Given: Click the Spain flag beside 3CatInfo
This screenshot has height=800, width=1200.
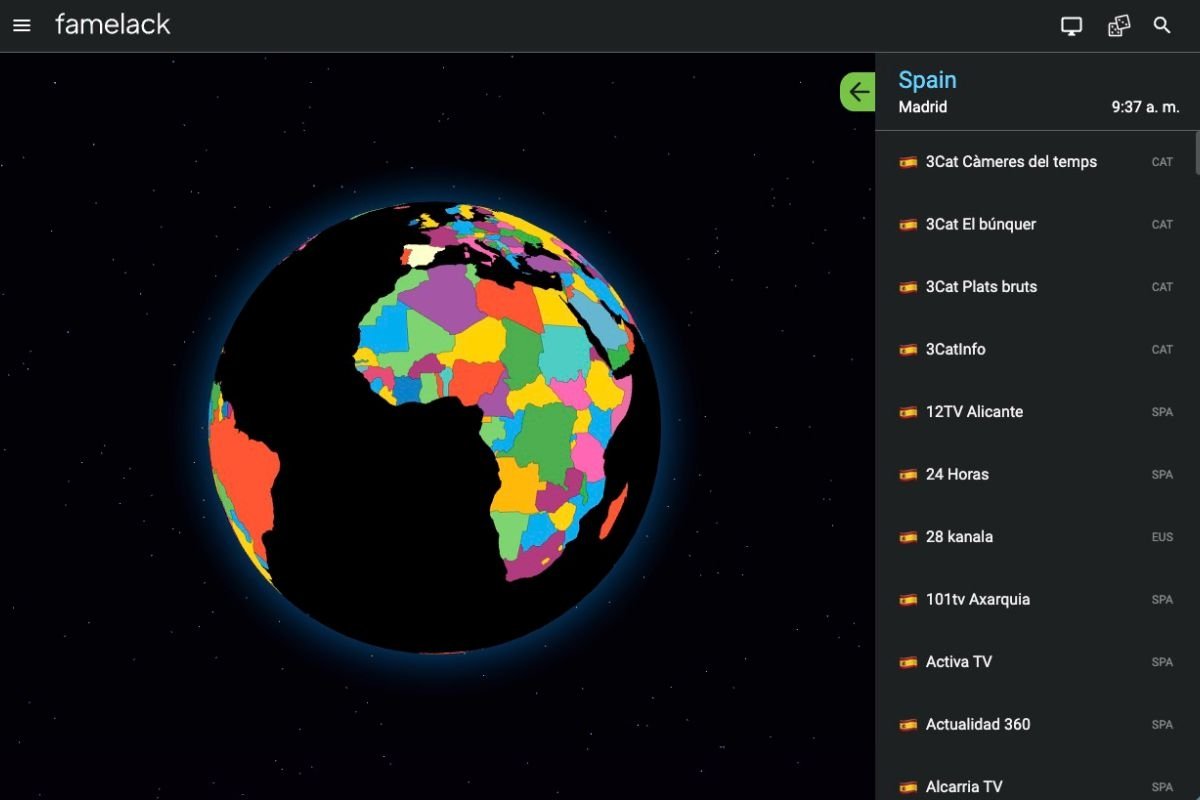Looking at the screenshot, I should coord(908,350).
